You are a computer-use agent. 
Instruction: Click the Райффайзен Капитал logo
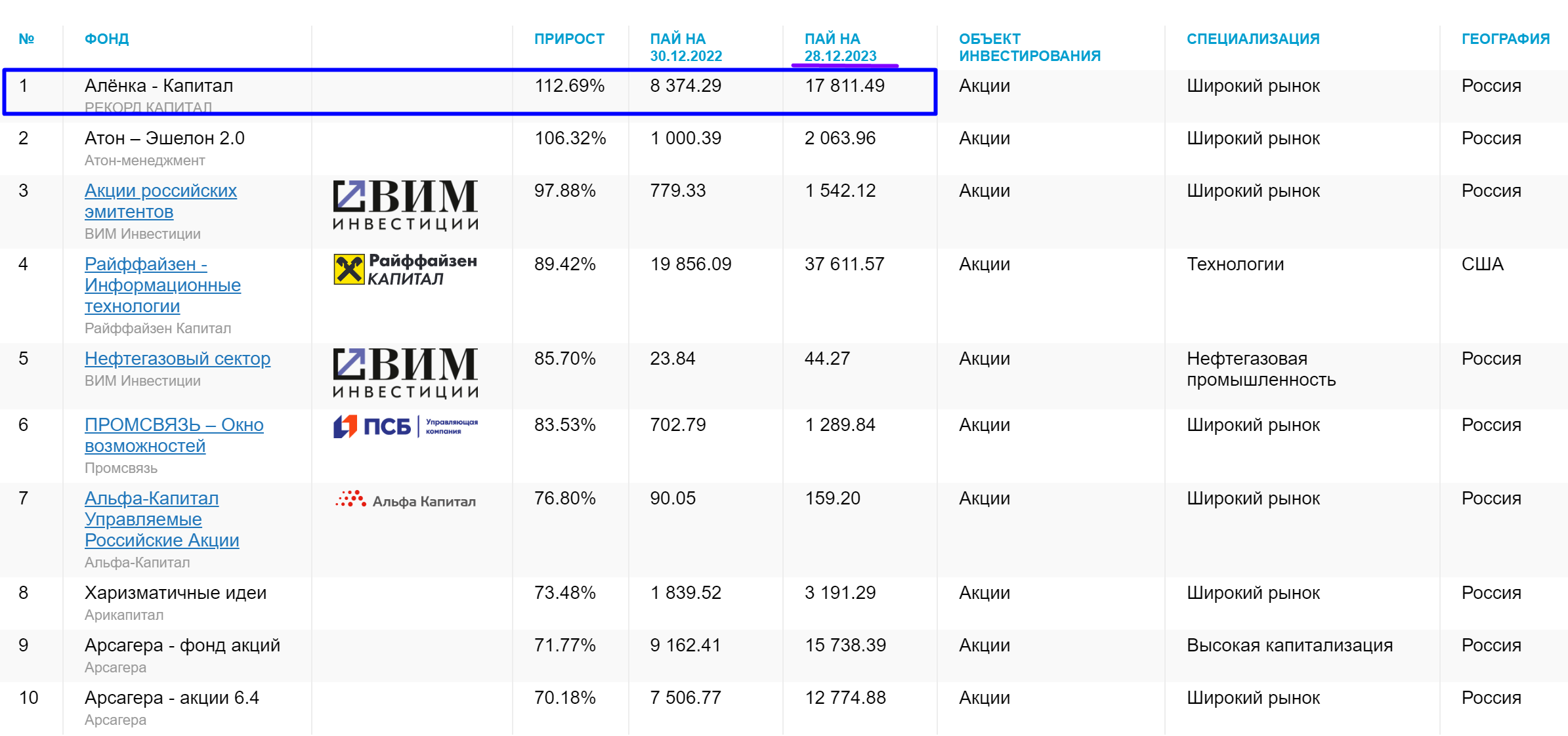406,269
